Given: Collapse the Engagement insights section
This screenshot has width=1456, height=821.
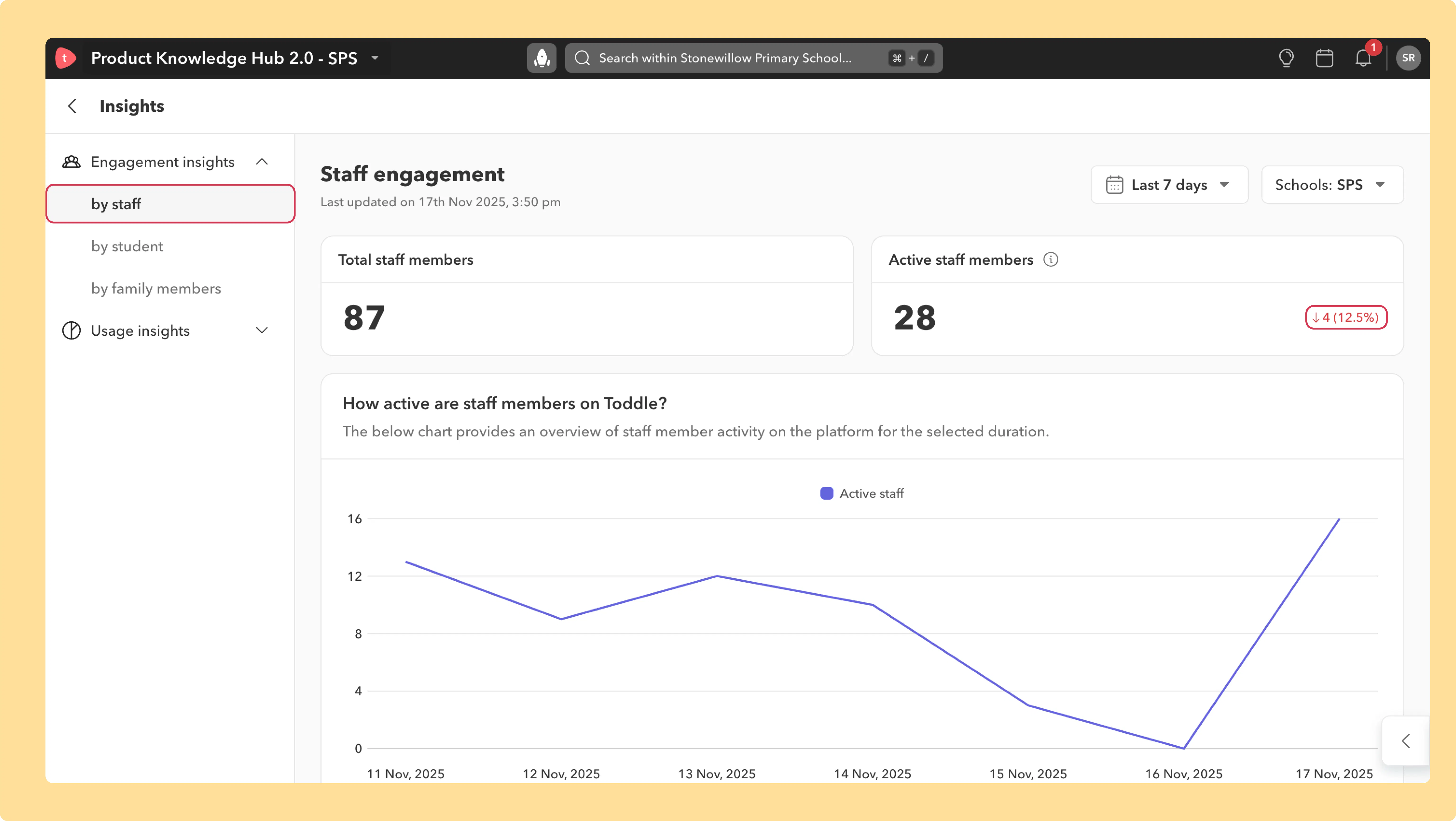Looking at the screenshot, I should point(262,162).
